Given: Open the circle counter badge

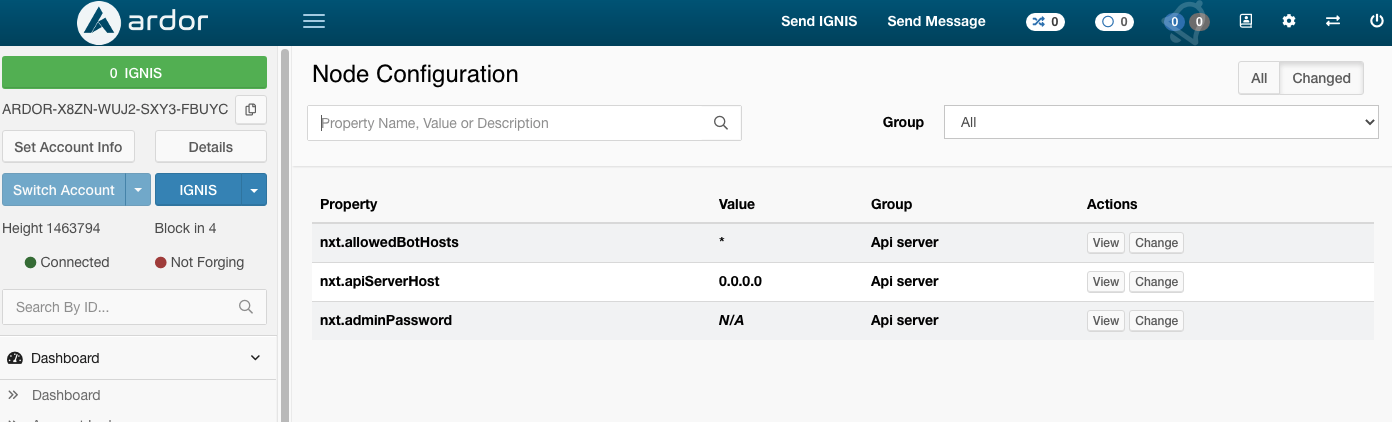Looking at the screenshot, I should coord(1114,21).
